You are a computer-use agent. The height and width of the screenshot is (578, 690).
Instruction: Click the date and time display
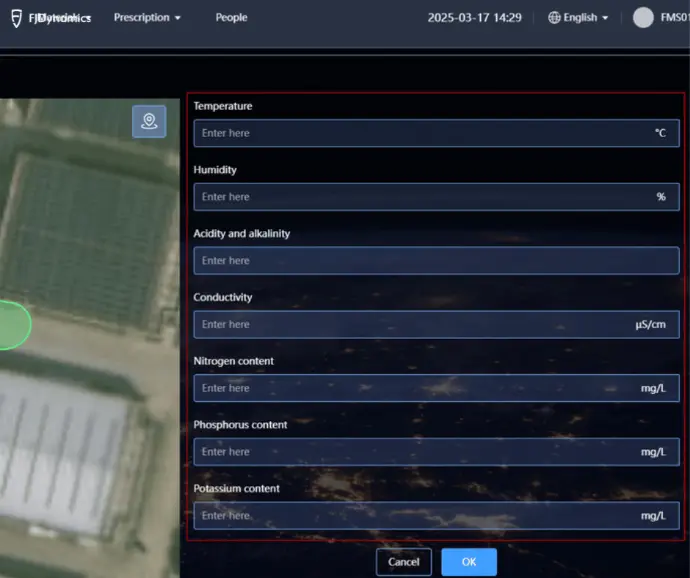[474, 18]
